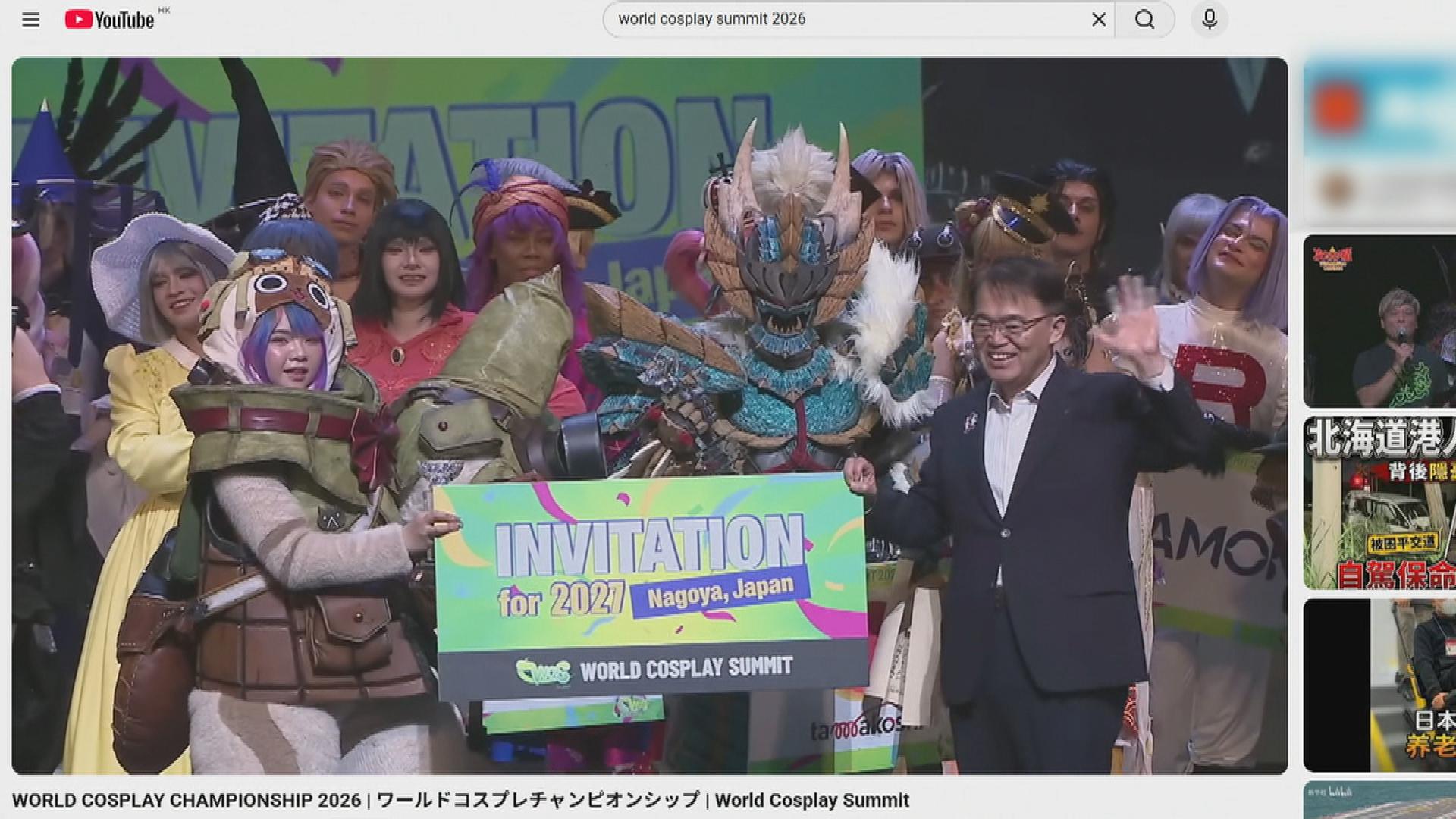Start voice search with the microphone
This screenshot has height=819, width=1456.
[1210, 20]
